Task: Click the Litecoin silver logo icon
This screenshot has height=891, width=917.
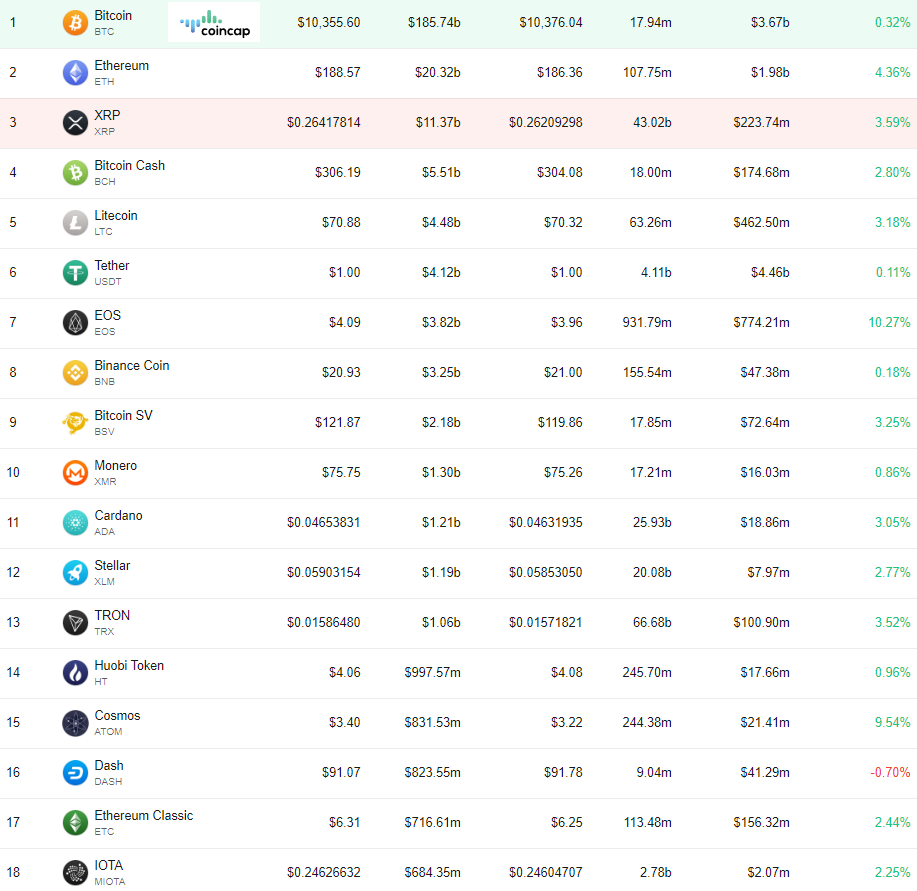Action: tap(75, 223)
